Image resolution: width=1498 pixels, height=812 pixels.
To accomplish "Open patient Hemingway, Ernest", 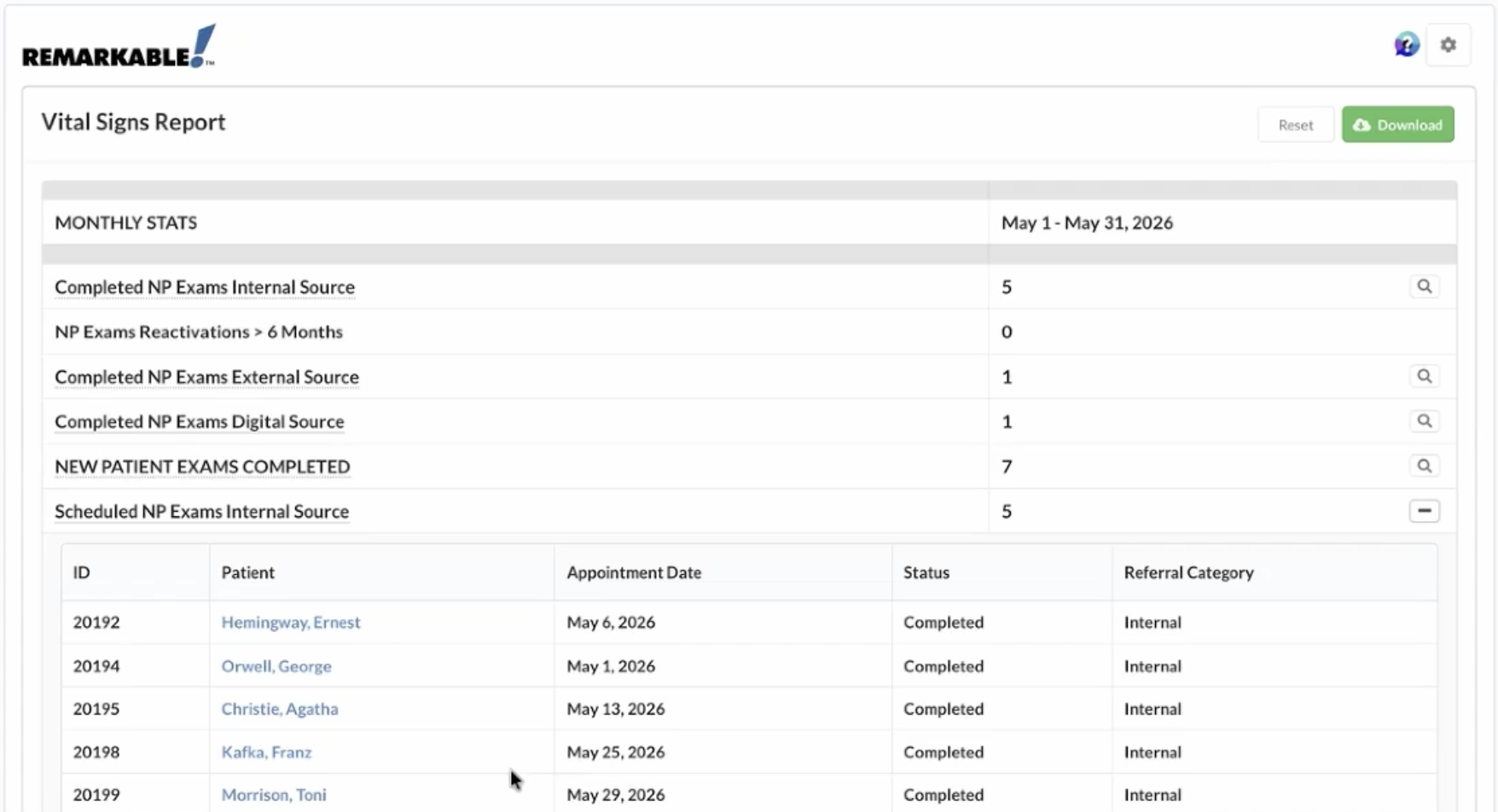I will click(x=291, y=623).
